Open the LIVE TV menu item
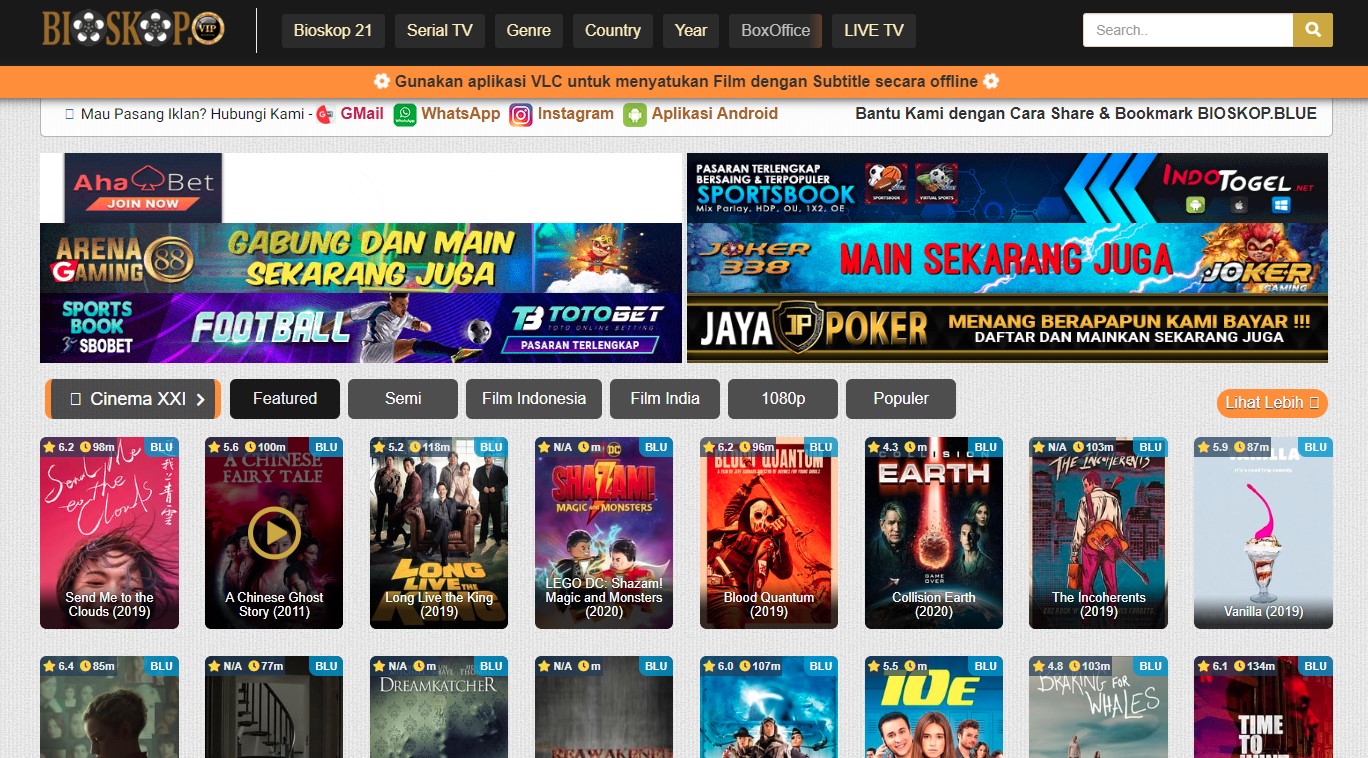 pos(874,30)
